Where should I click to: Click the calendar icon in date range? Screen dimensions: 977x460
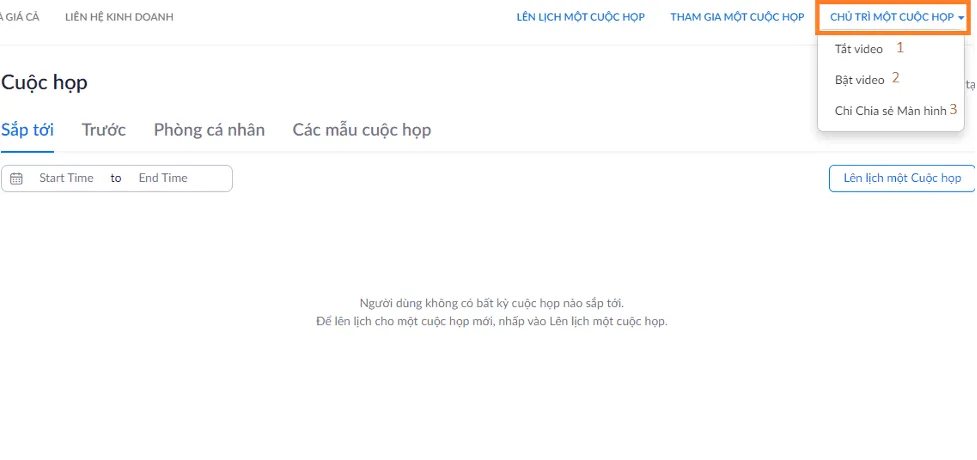(16, 179)
